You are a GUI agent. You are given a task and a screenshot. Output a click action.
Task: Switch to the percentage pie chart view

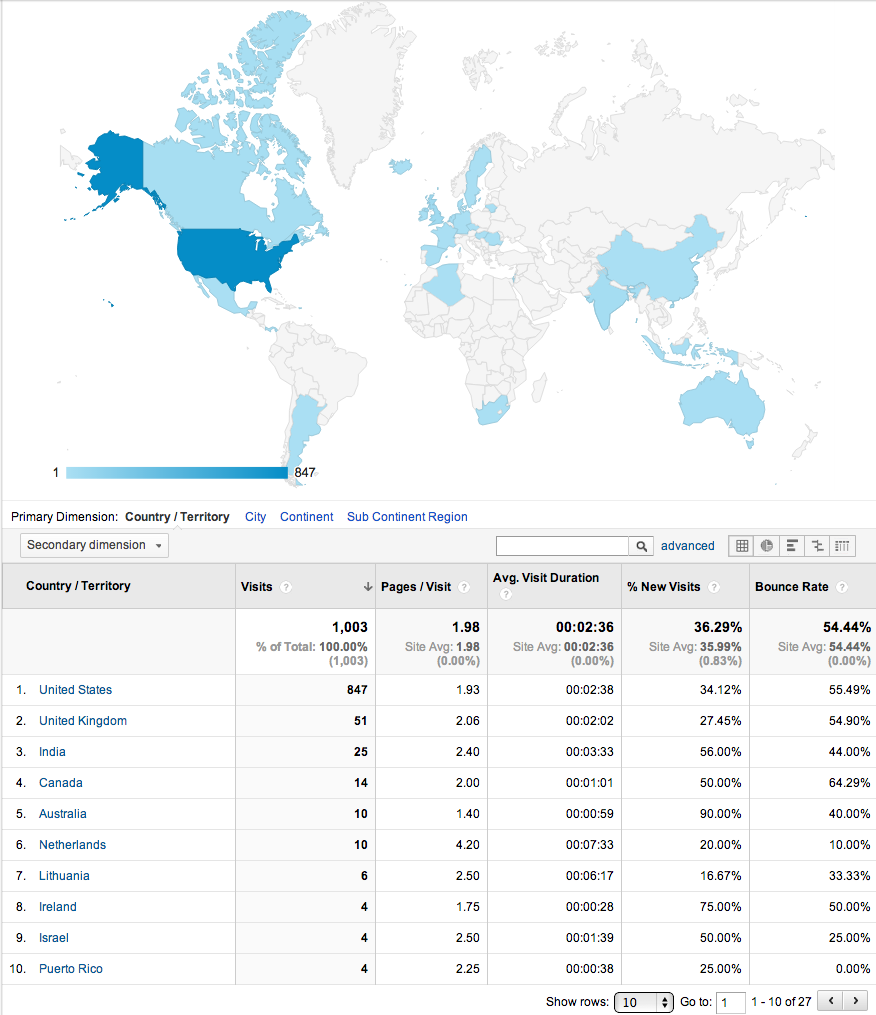point(767,546)
